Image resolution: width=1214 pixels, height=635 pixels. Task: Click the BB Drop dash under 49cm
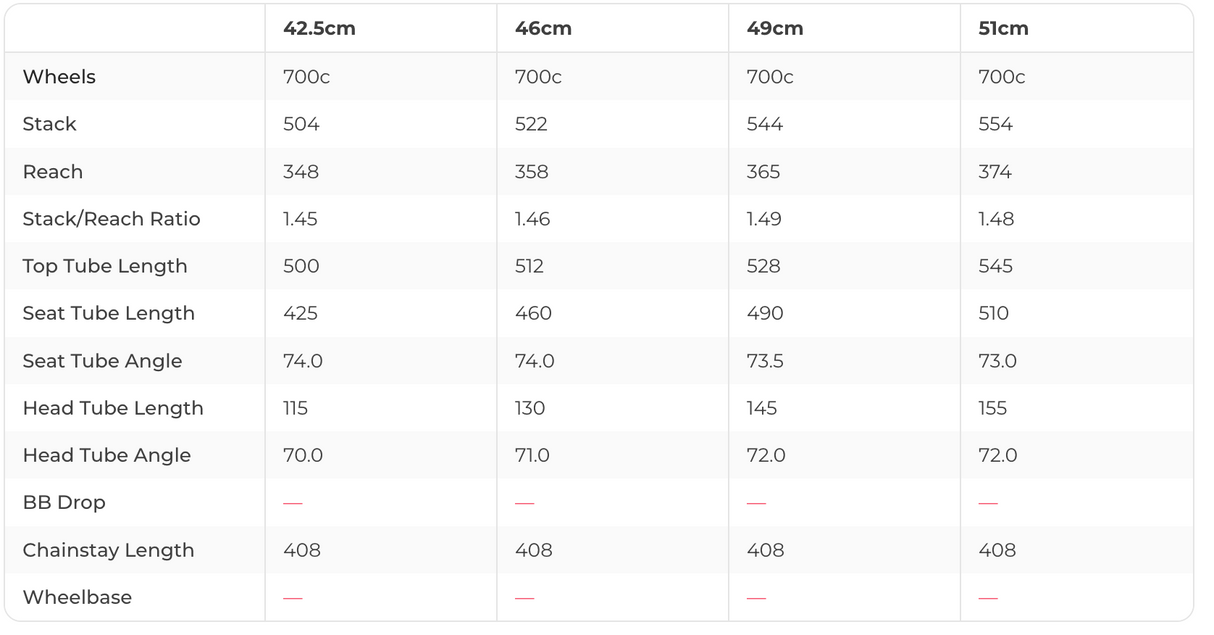[757, 503]
